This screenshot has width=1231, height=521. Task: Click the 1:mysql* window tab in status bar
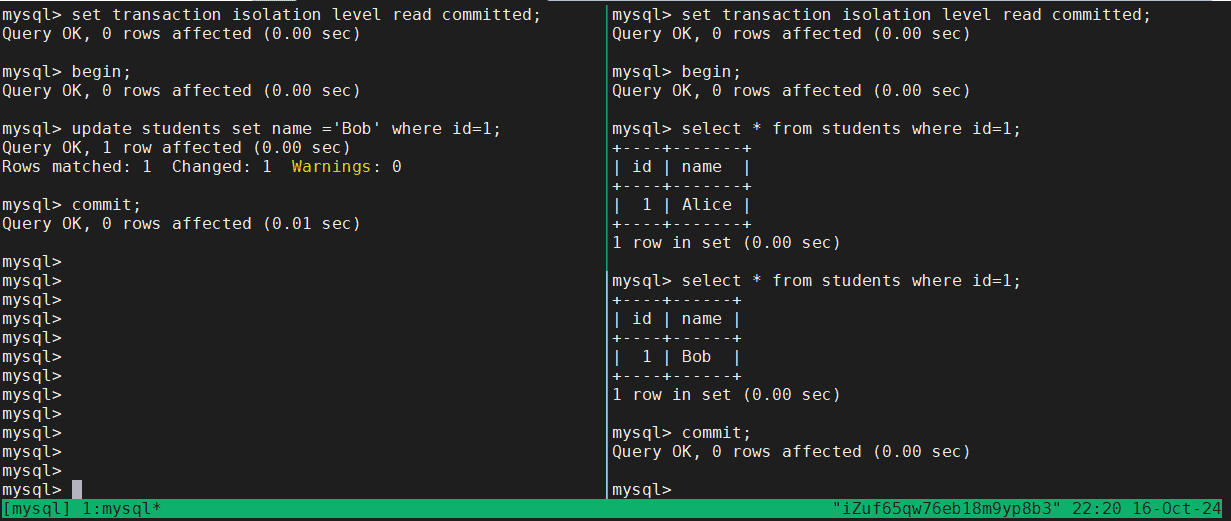[122, 509]
